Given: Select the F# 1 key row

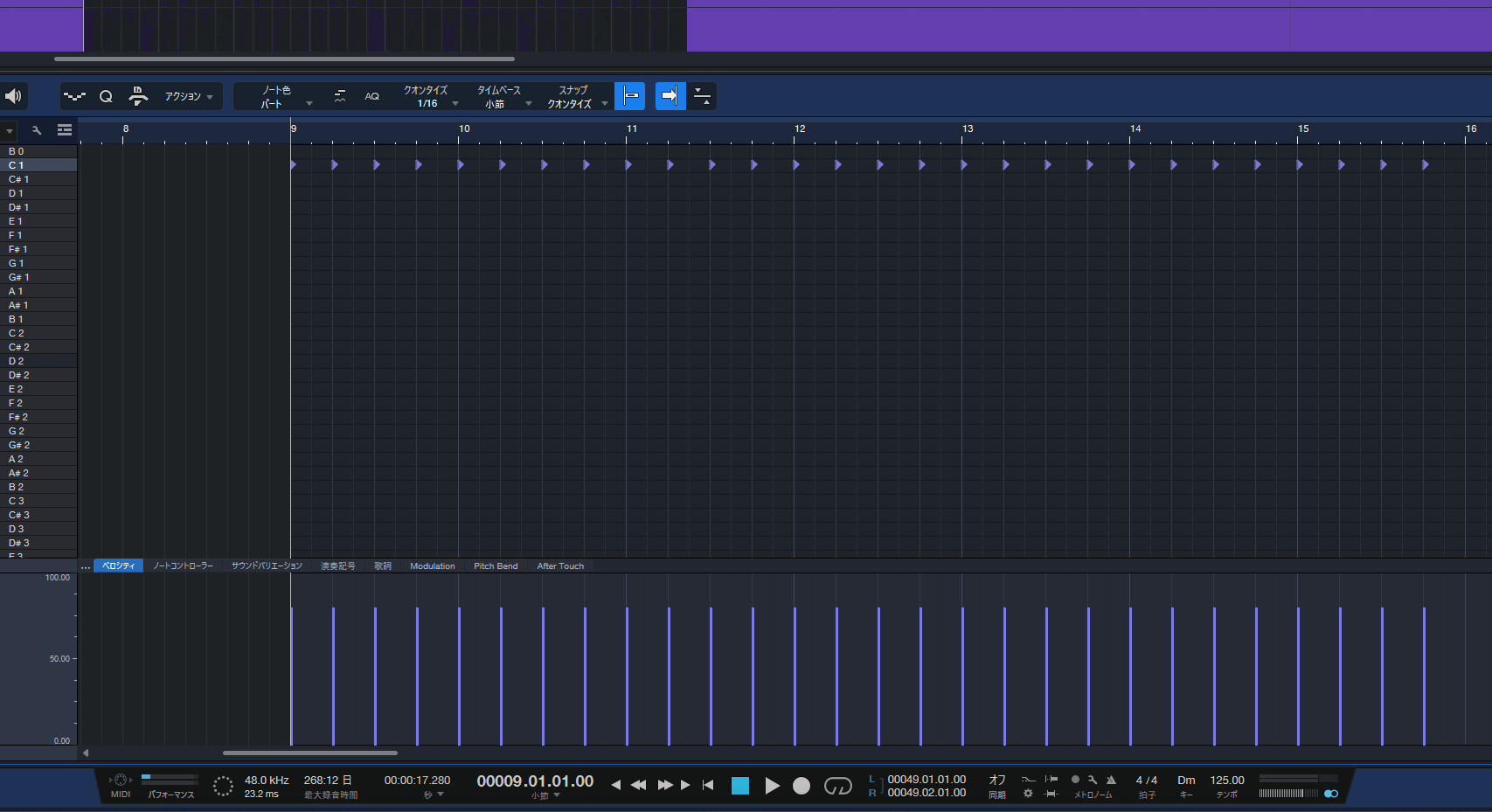Looking at the screenshot, I should (38, 249).
